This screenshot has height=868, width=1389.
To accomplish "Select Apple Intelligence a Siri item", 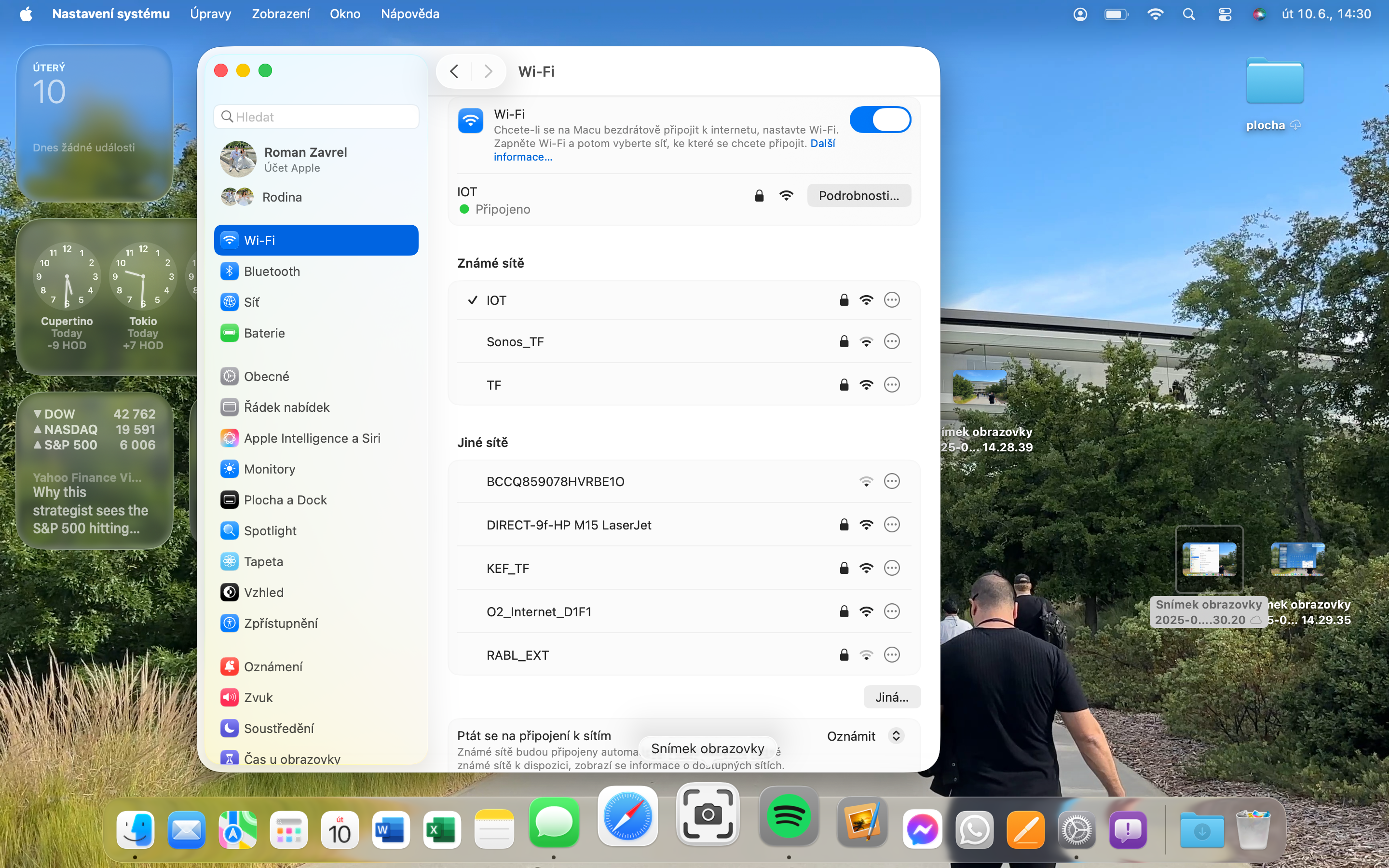I will (x=312, y=438).
